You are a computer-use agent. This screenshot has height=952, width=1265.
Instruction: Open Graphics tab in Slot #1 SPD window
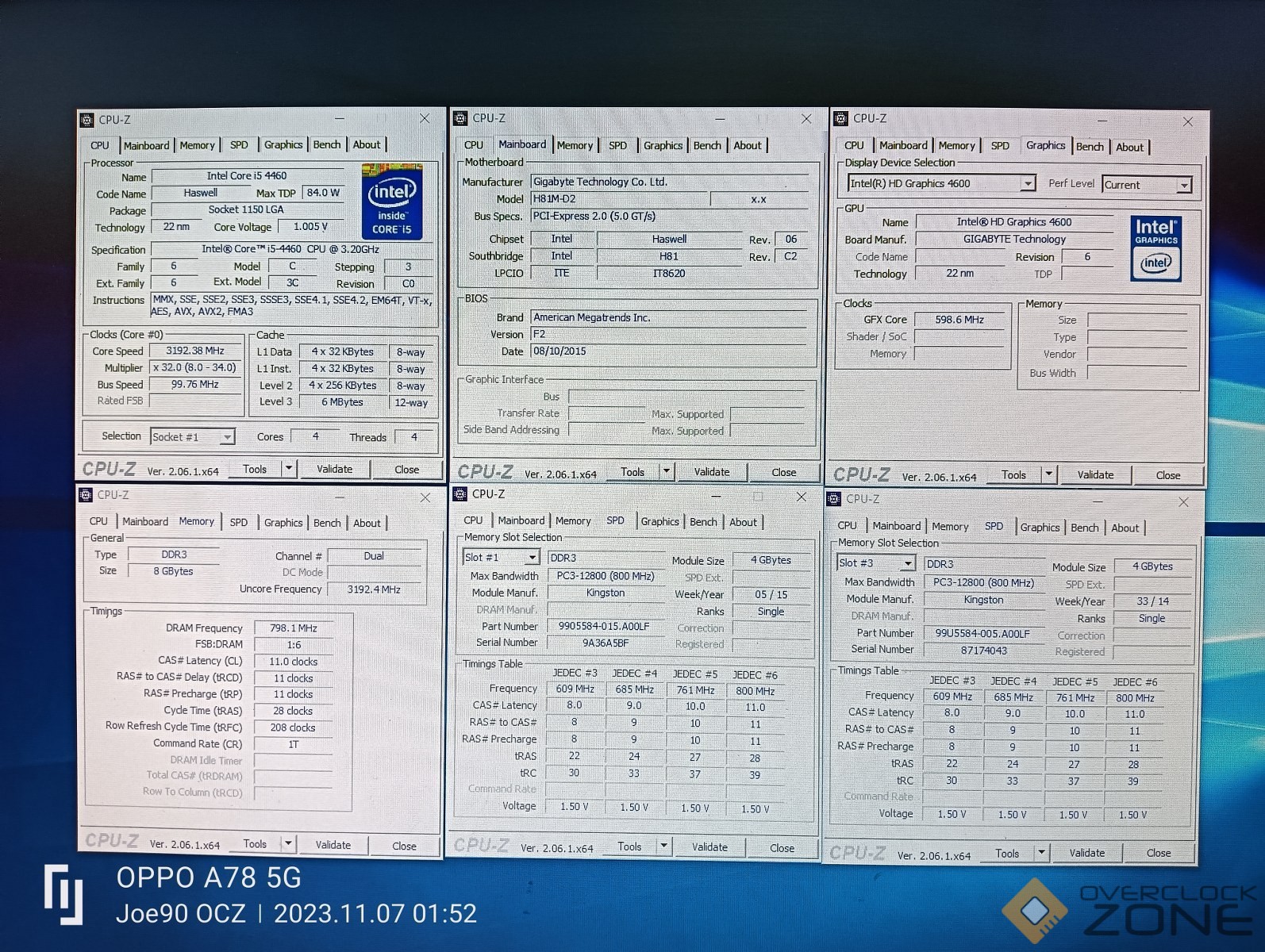660,522
